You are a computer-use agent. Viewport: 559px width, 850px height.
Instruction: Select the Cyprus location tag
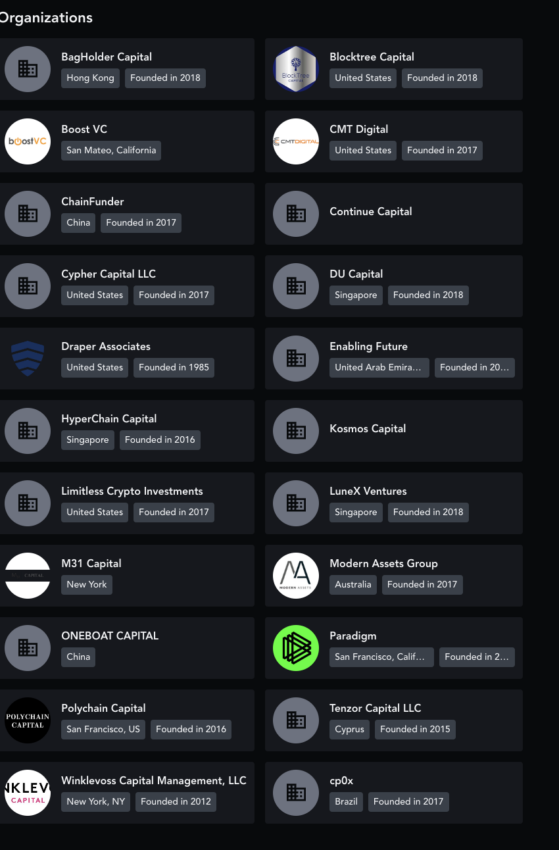(349, 729)
